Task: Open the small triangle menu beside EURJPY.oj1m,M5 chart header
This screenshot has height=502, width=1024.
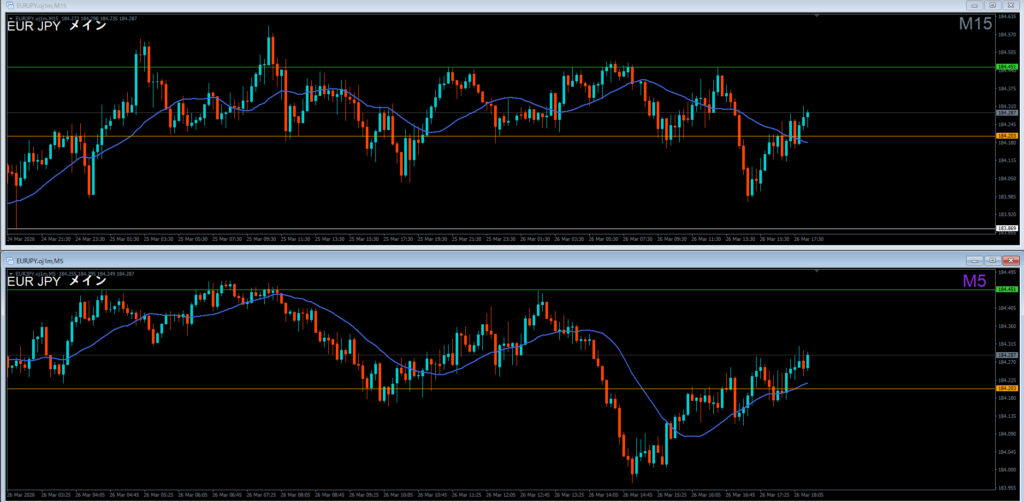Action: [x=9, y=274]
